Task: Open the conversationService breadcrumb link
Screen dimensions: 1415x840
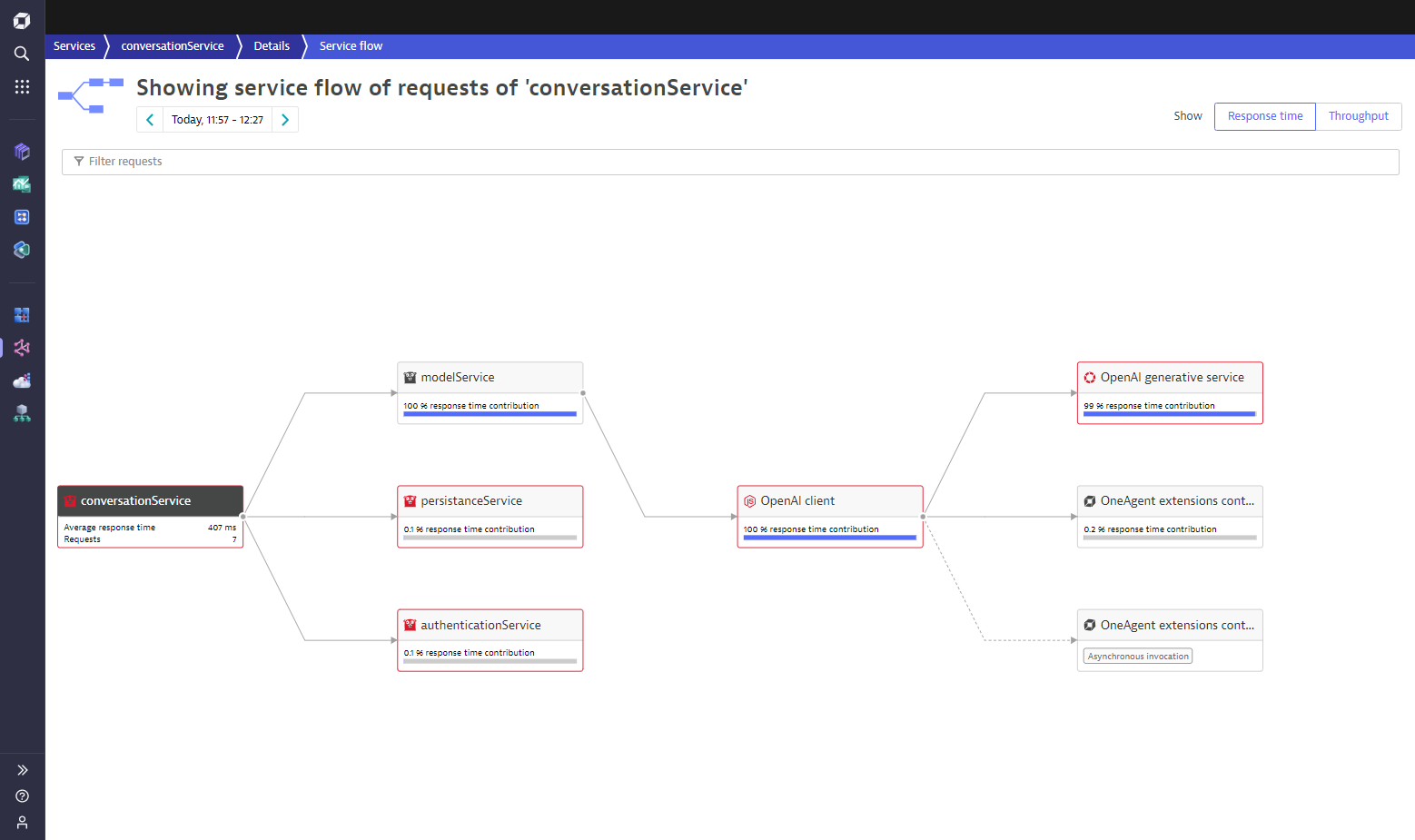Action: (x=172, y=45)
